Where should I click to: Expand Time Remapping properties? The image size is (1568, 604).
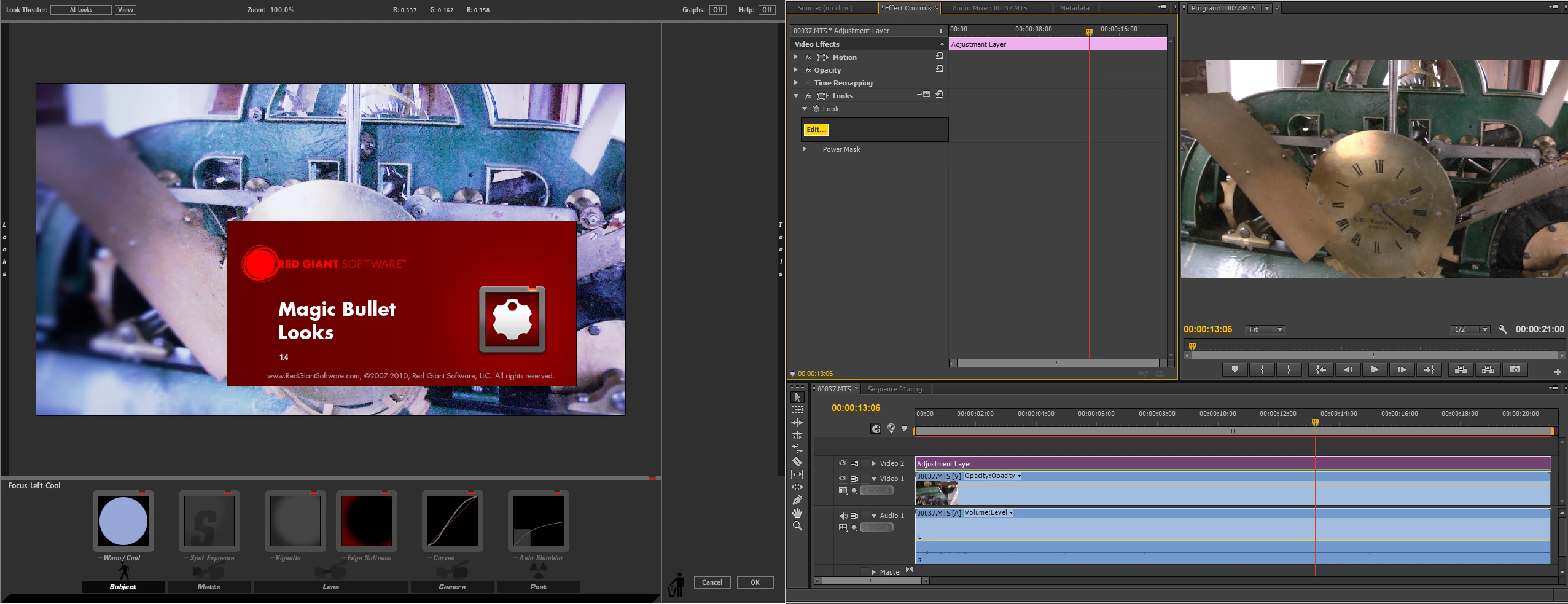click(796, 82)
